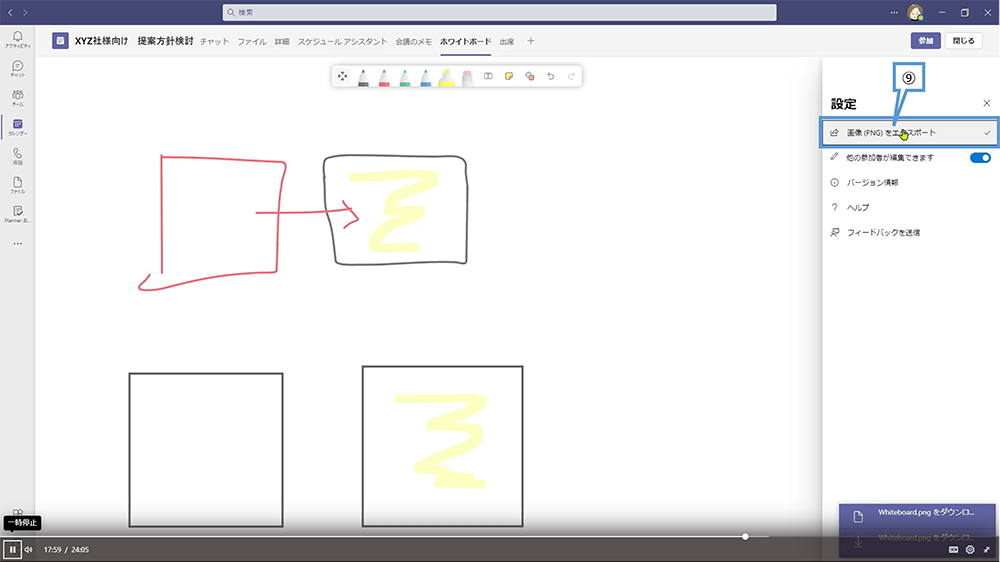Undo the last whiteboard action
The width and height of the screenshot is (1000, 562).
click(x=550, y=76)
